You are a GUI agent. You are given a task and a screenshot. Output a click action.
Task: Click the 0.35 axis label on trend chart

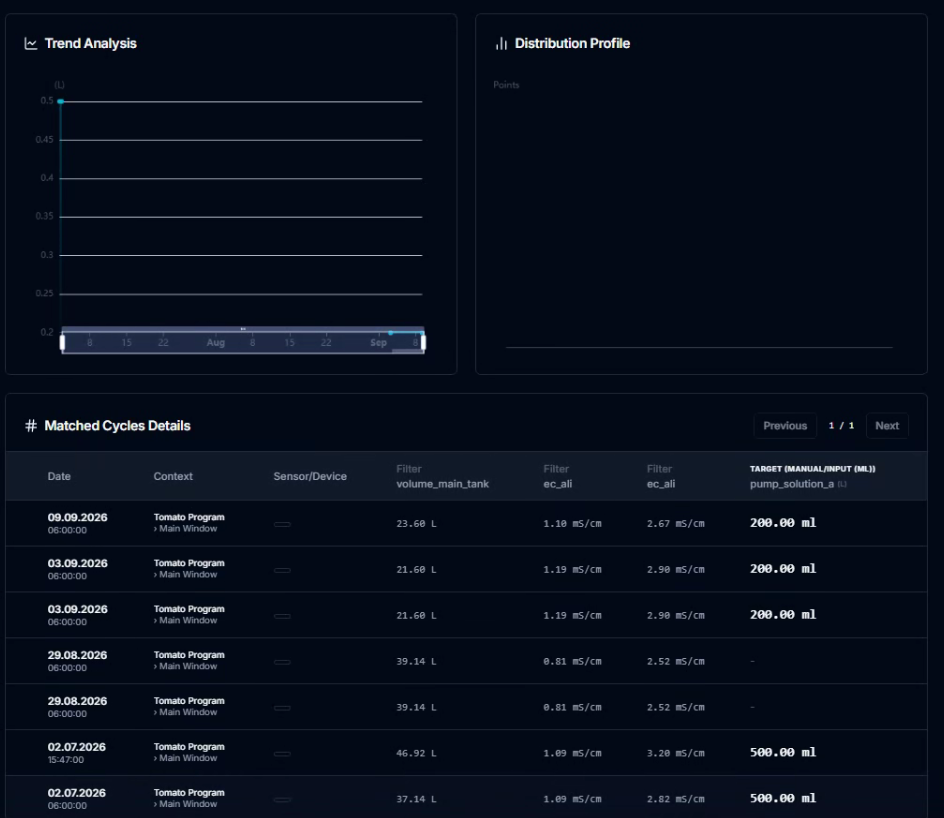point(45,216)
